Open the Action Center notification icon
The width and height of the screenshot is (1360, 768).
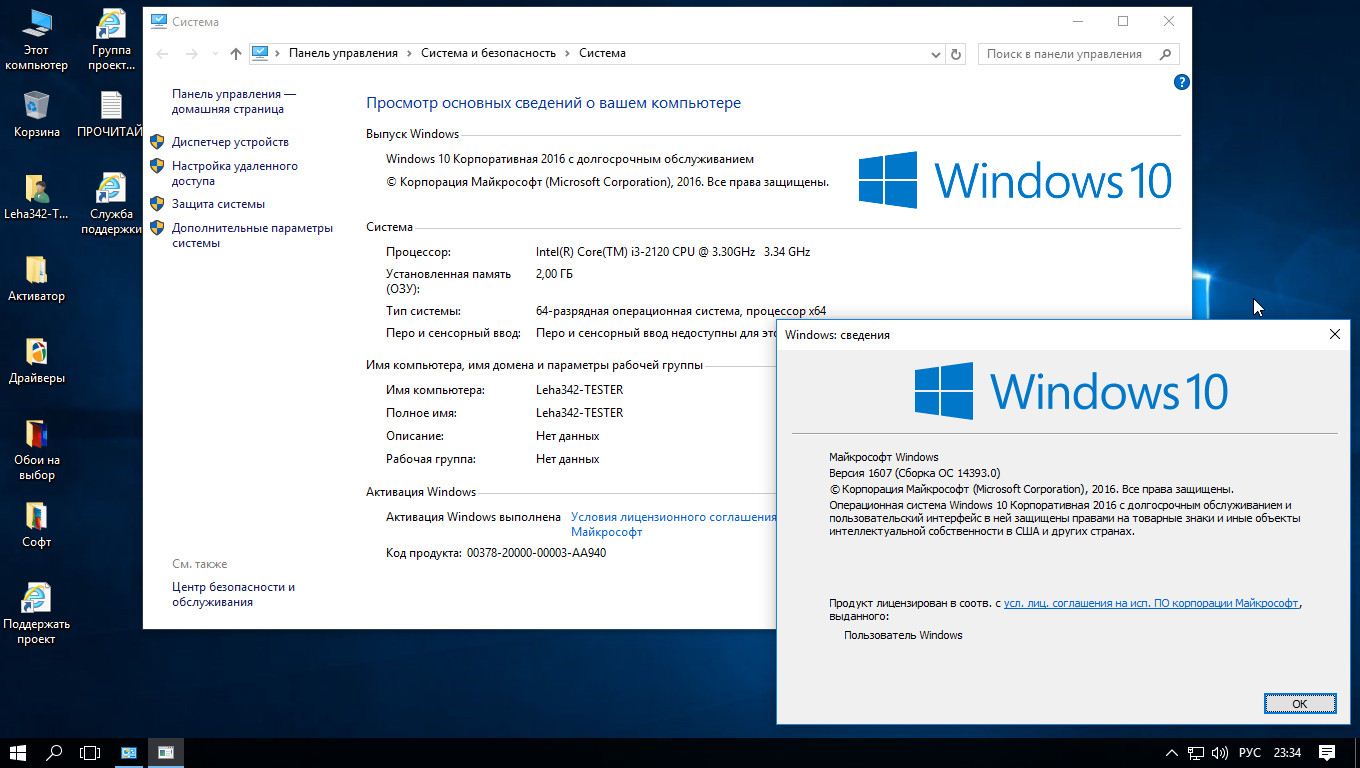click(1327, 752)
